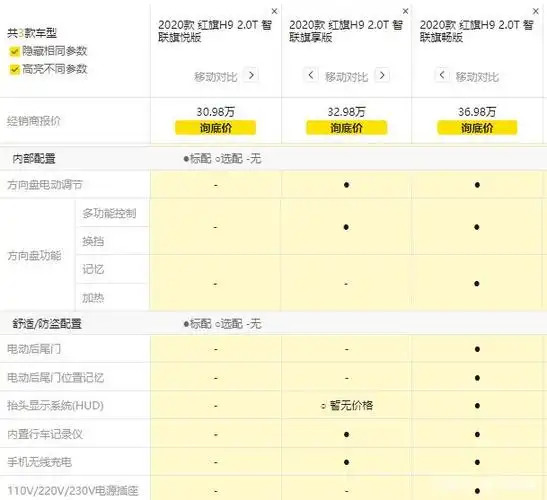Image resolution: width=547 pixels, height=500 pixels.
Task: Click the 加热 sub-row label
Action: point(93,298)
